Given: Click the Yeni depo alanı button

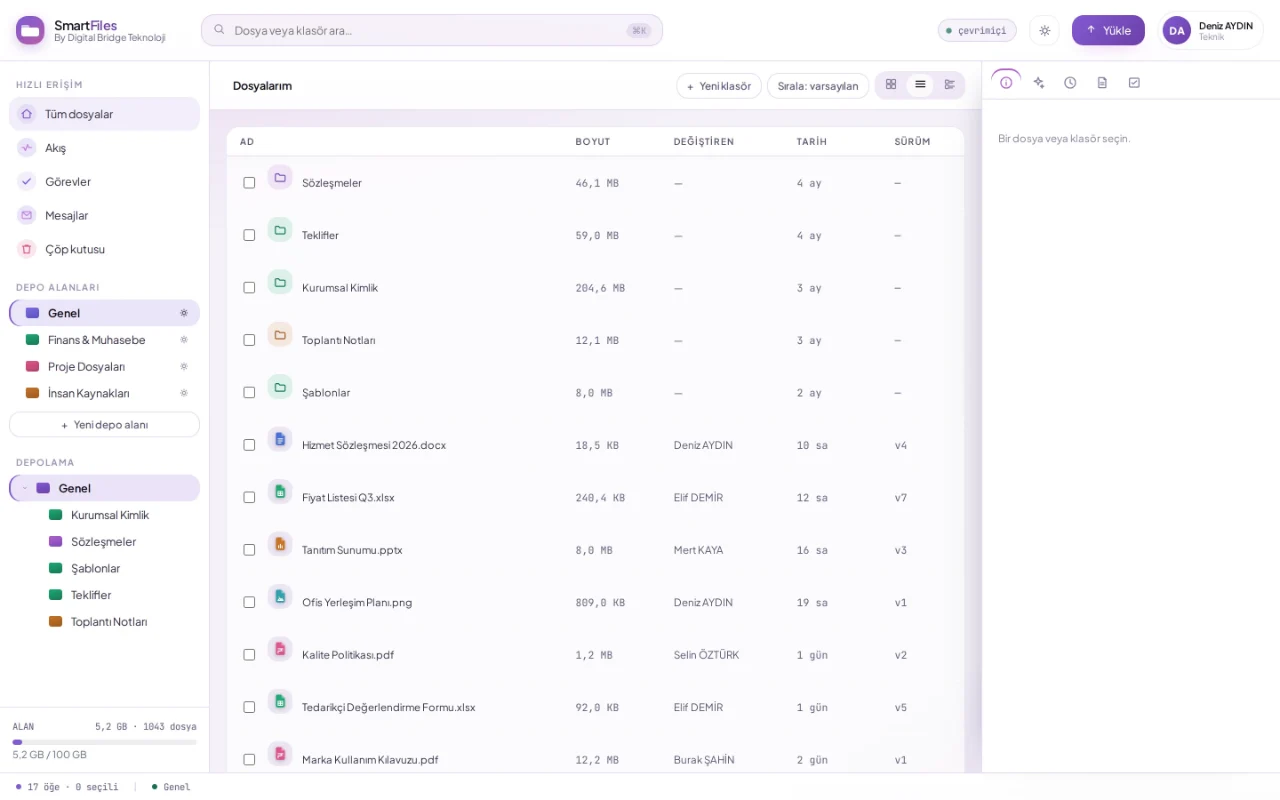Looking at the screenshot, I should [104, 425].
